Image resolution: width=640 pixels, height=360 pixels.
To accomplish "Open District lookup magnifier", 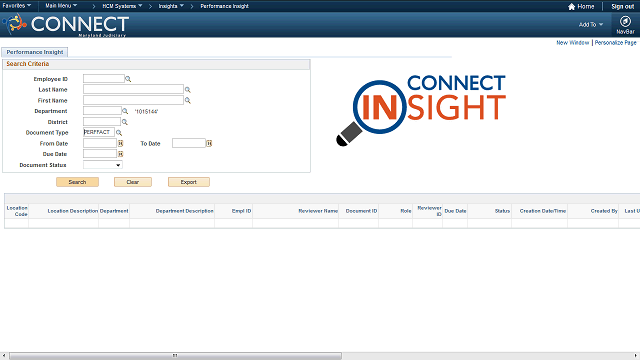I will click(x=124, y=122).
